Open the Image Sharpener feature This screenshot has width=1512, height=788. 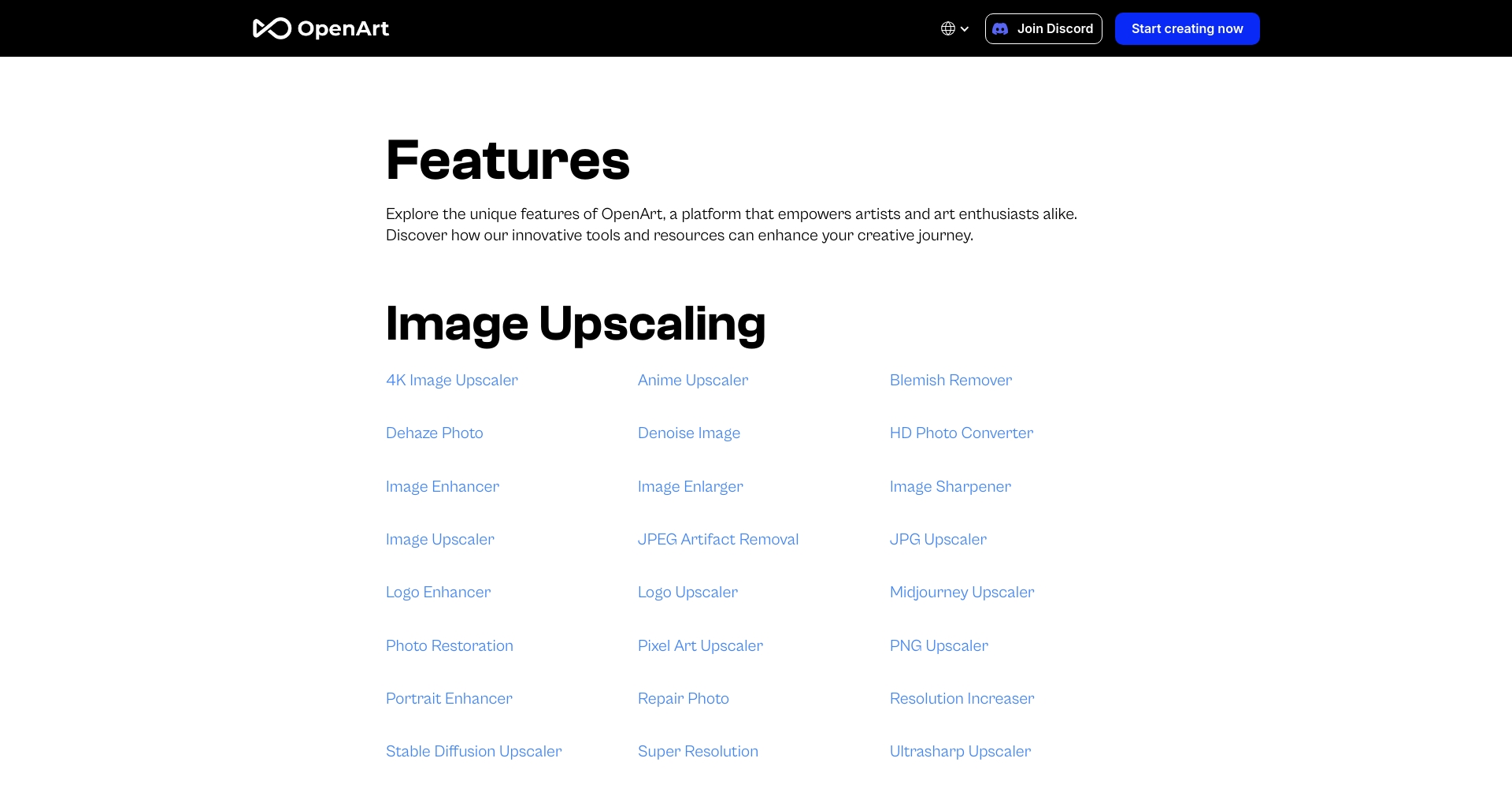pyautogui.click(x=950, y=486)
